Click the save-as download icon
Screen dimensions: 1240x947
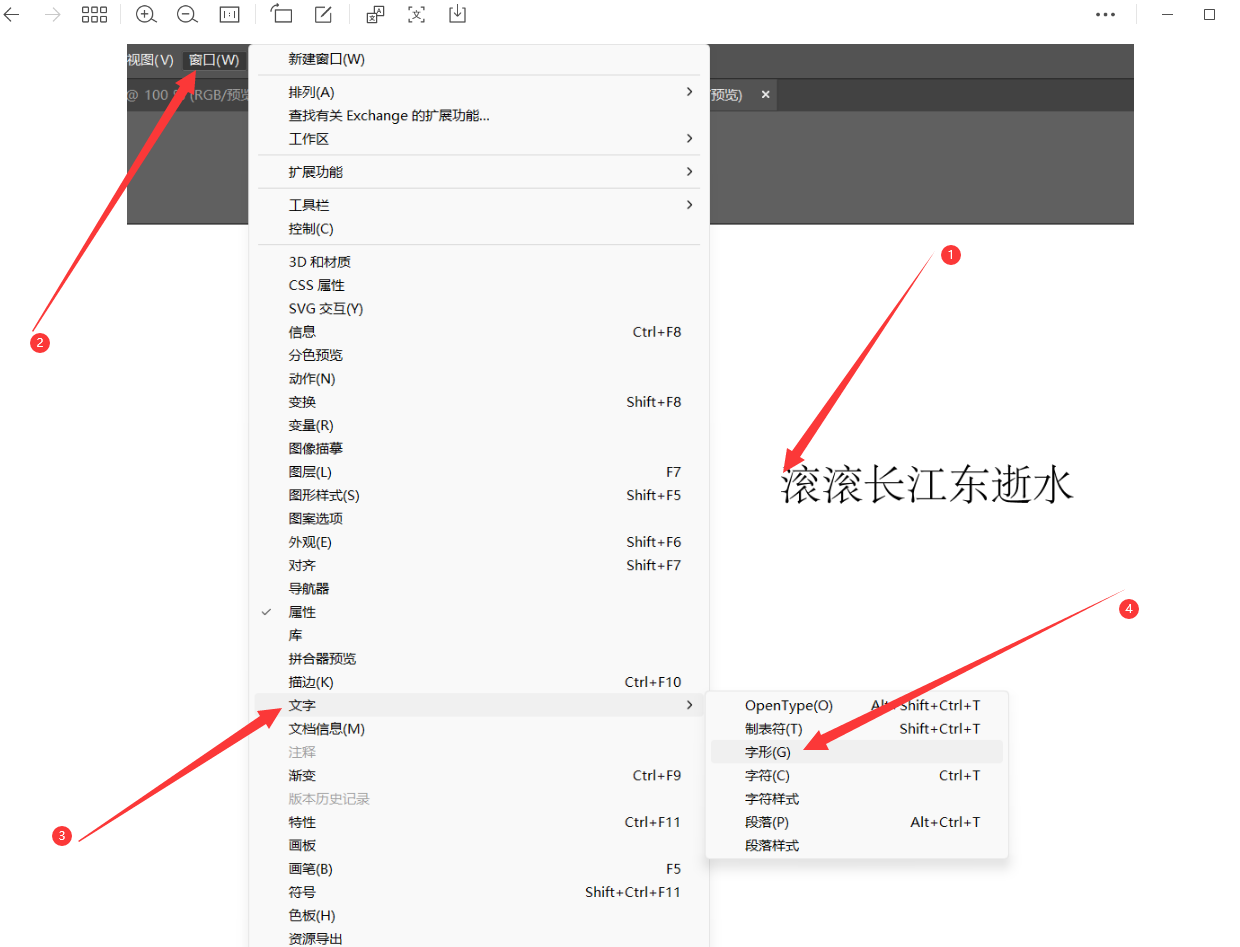point(457,14)
